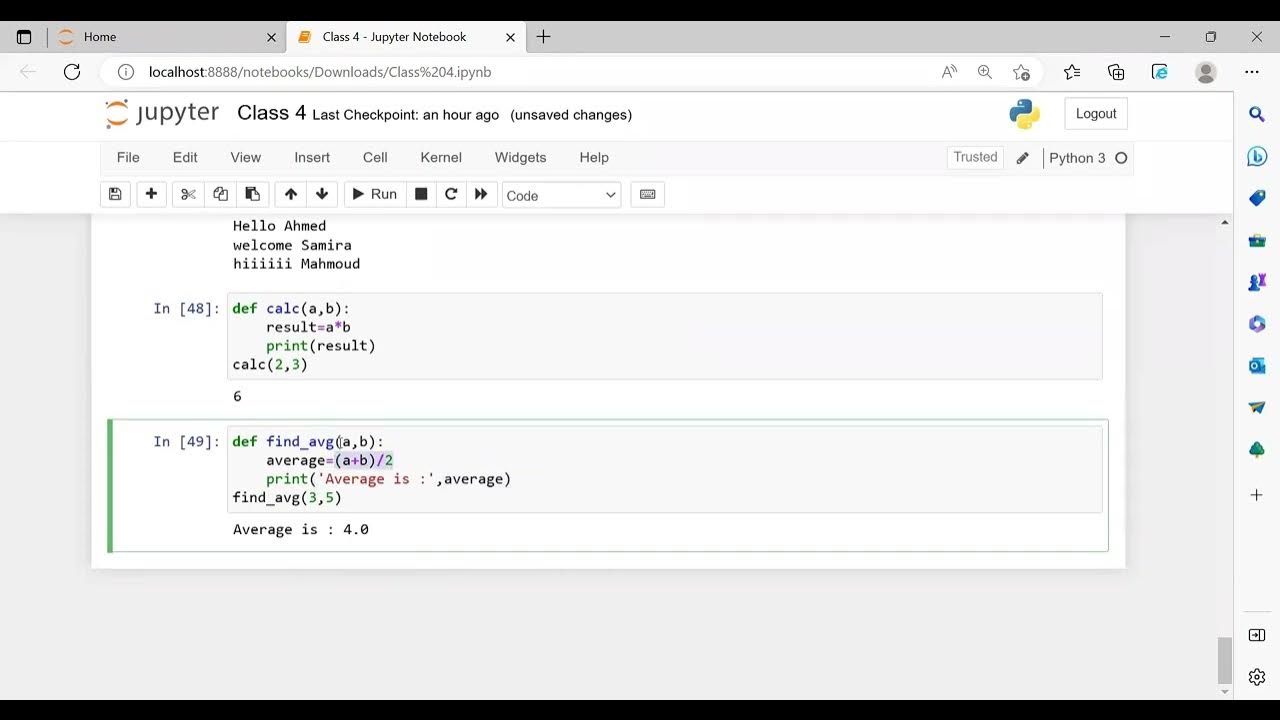Open sidebar search icon
This screenshot has width=1280, height=720.
click(1257, 114)
